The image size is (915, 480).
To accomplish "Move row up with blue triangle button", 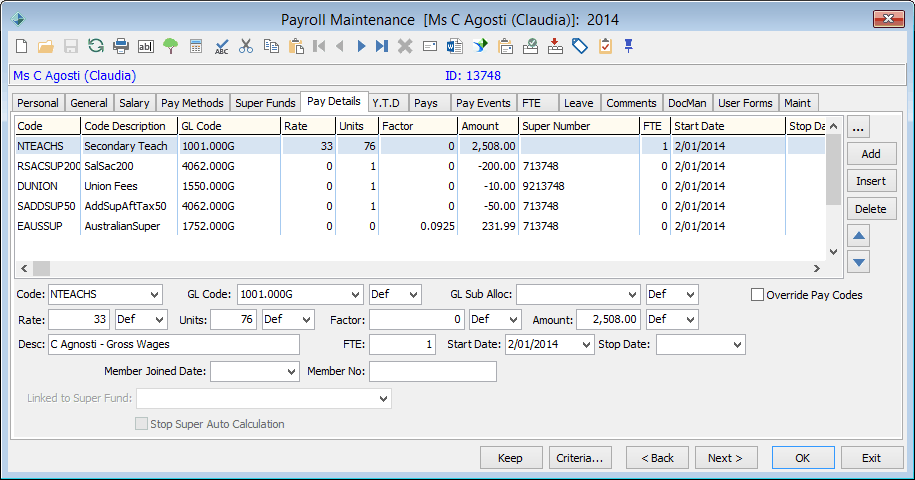I will click(x=858, y=236).
